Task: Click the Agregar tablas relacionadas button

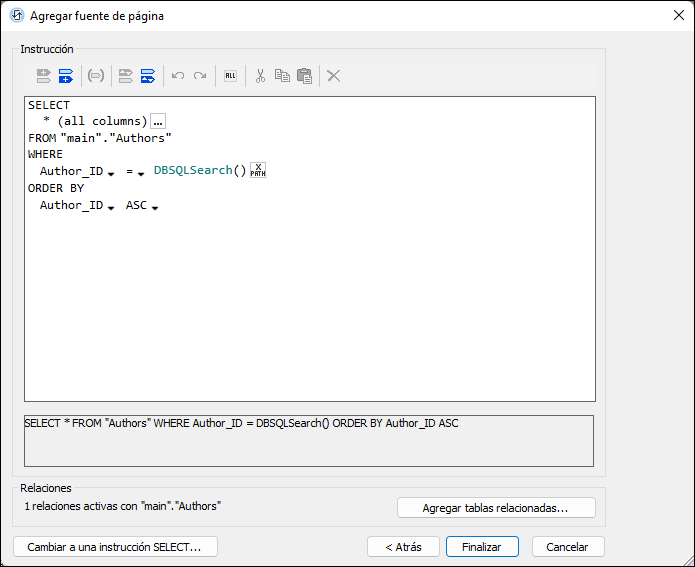Action: [495, 508]
